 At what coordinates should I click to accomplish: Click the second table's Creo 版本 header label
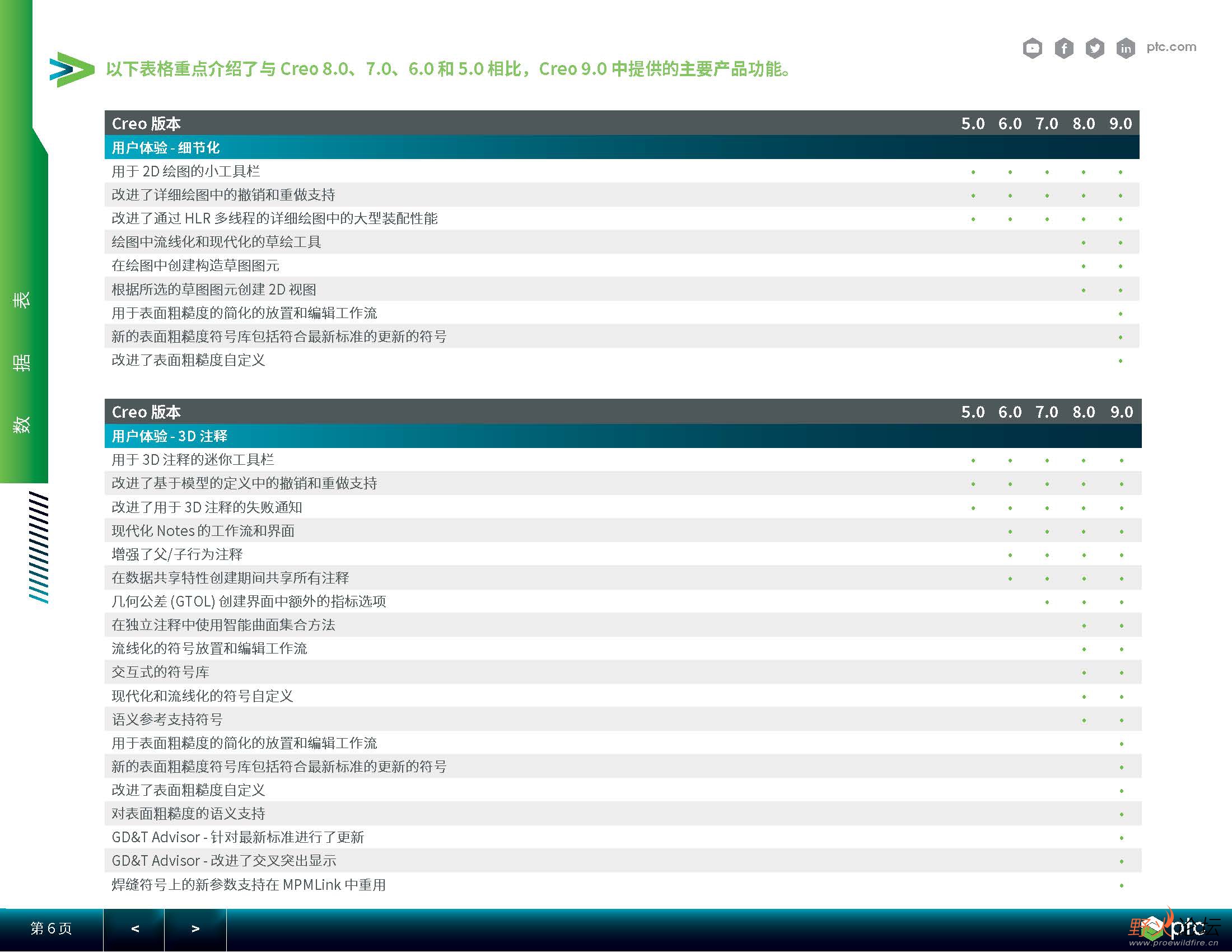146,412
